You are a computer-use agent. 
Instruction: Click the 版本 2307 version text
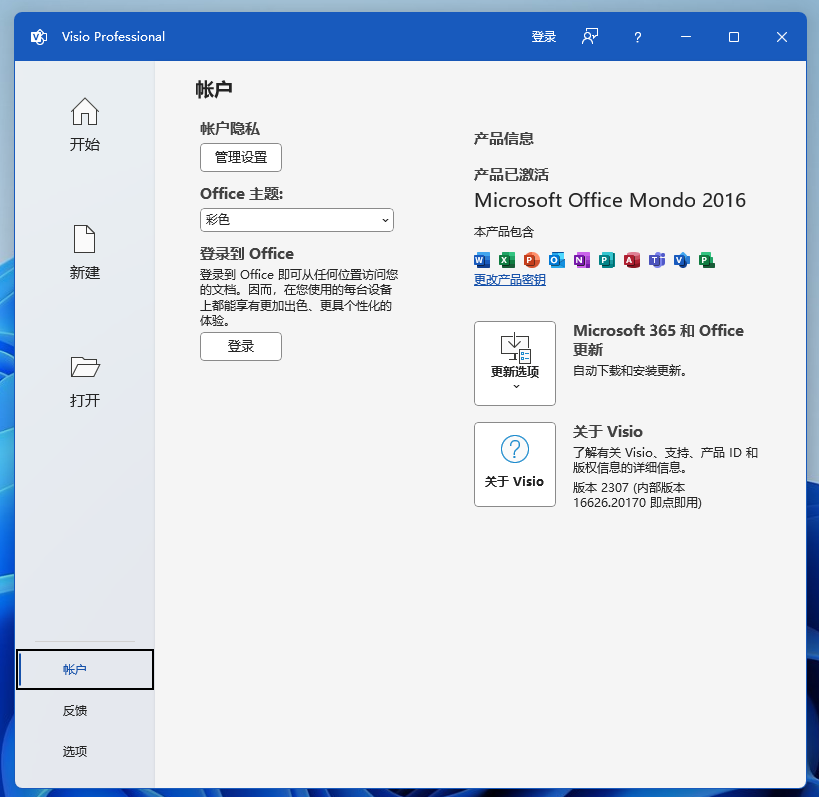pyautogui.click(x=637, y=495)
